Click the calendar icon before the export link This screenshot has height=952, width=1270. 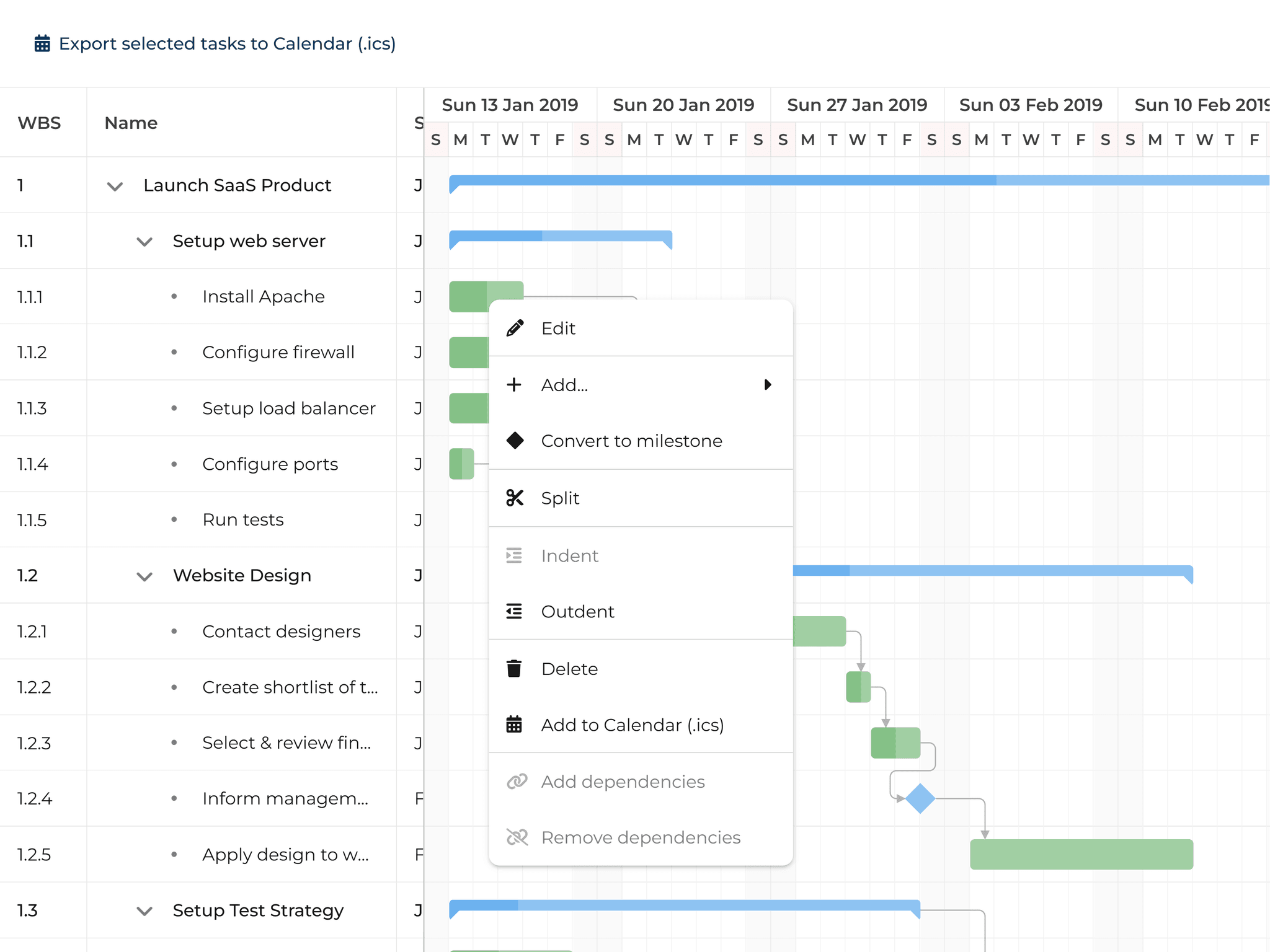coord(41,43)
